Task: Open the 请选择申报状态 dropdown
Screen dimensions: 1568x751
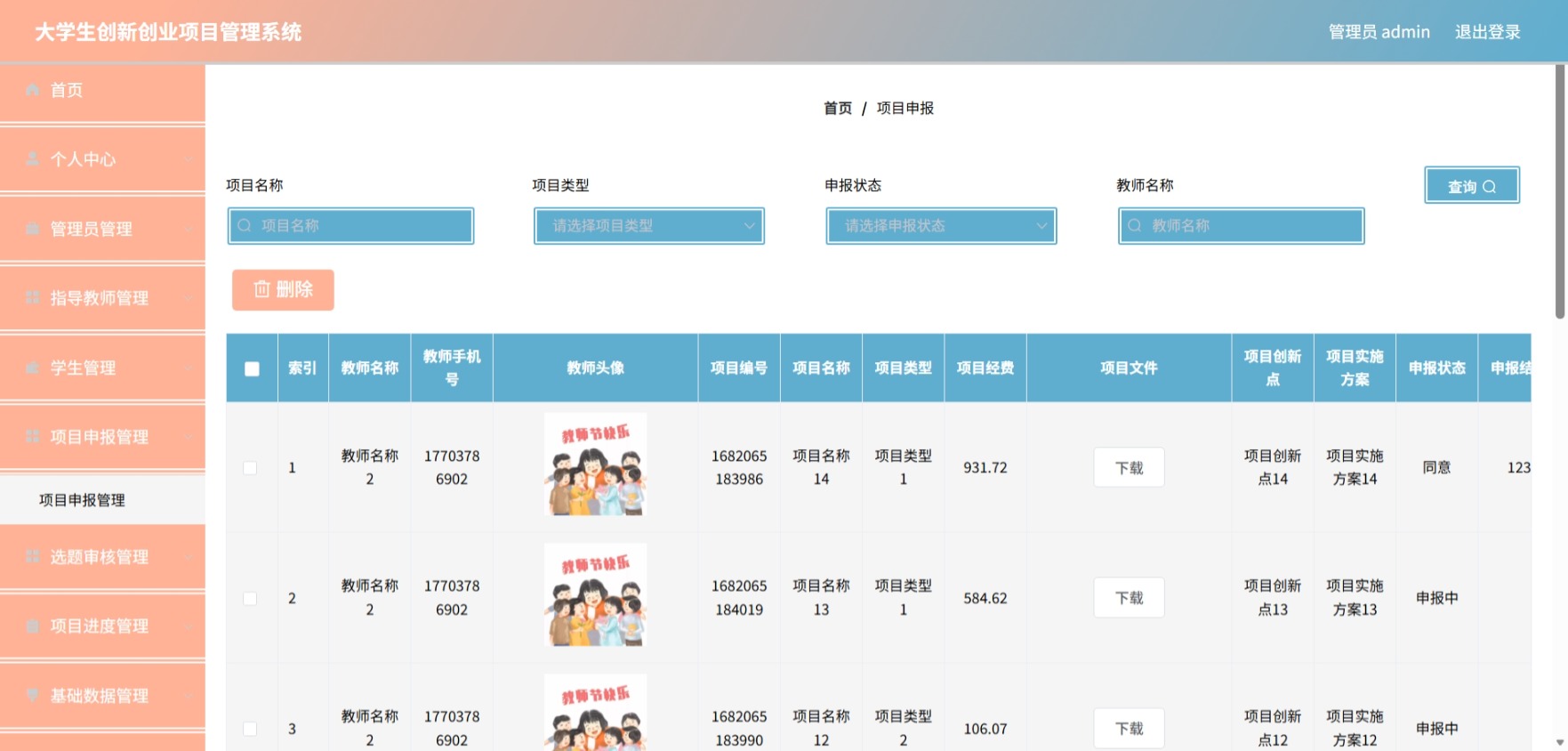Action: [x=941, y=226]
